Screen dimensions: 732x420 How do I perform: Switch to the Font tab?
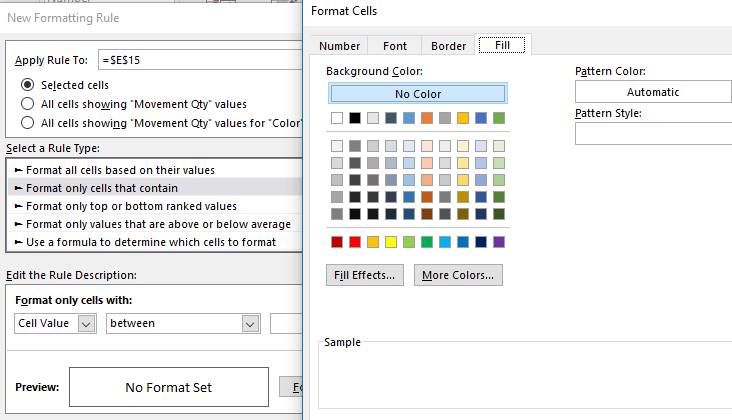(394, 46)
